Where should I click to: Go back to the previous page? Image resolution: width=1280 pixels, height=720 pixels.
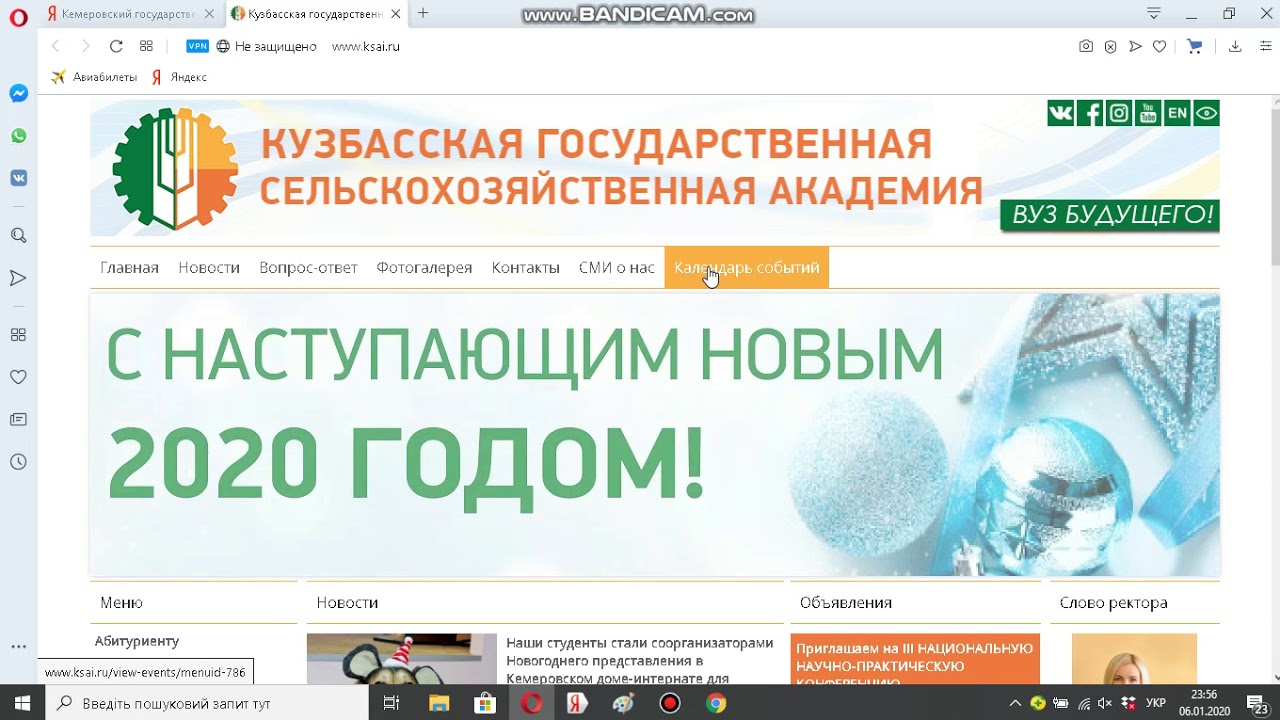pos(56,46)
